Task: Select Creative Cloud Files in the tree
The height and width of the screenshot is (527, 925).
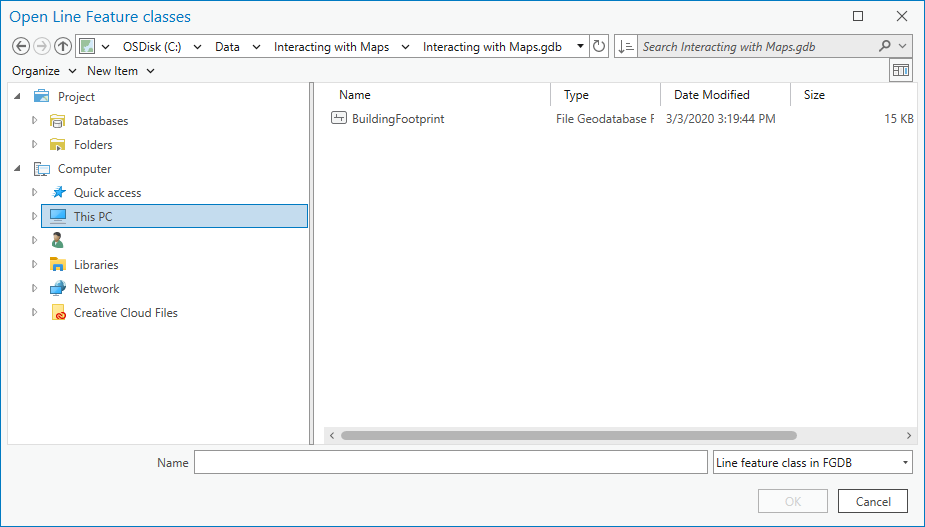Action: pos(125,313)
